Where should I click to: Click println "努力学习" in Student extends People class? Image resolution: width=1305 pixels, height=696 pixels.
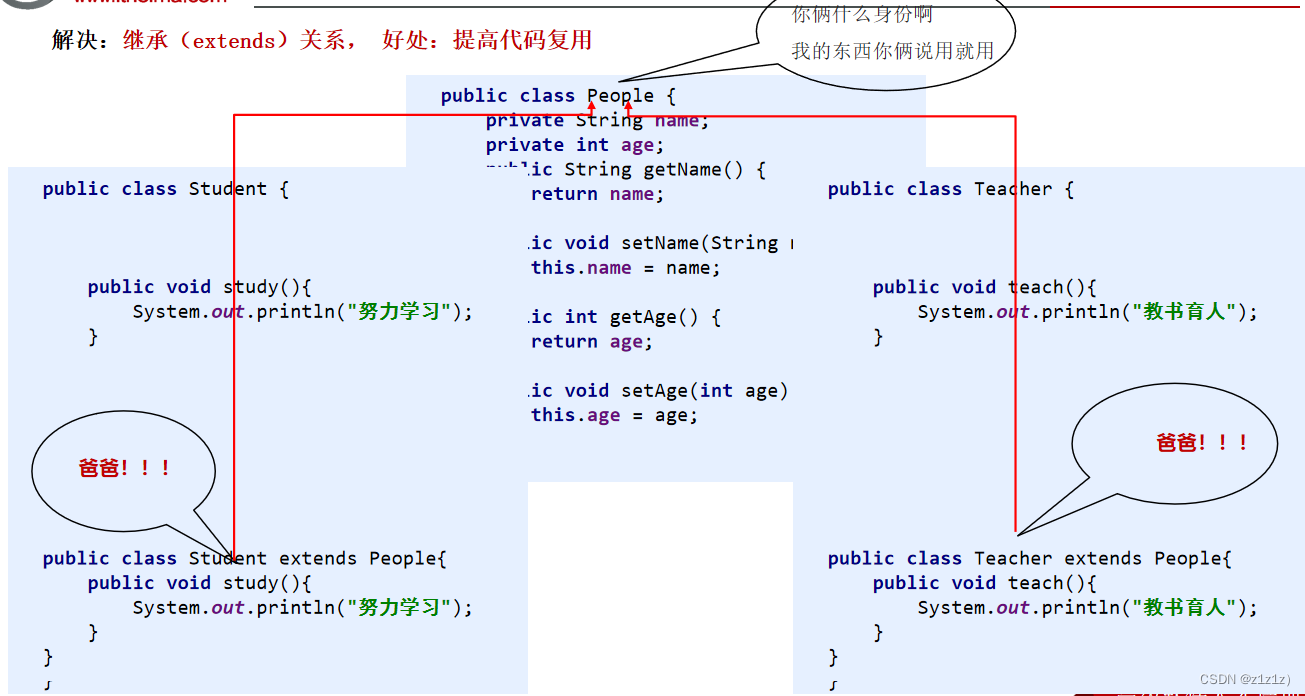pyautogui.click(x=303, y=608)
